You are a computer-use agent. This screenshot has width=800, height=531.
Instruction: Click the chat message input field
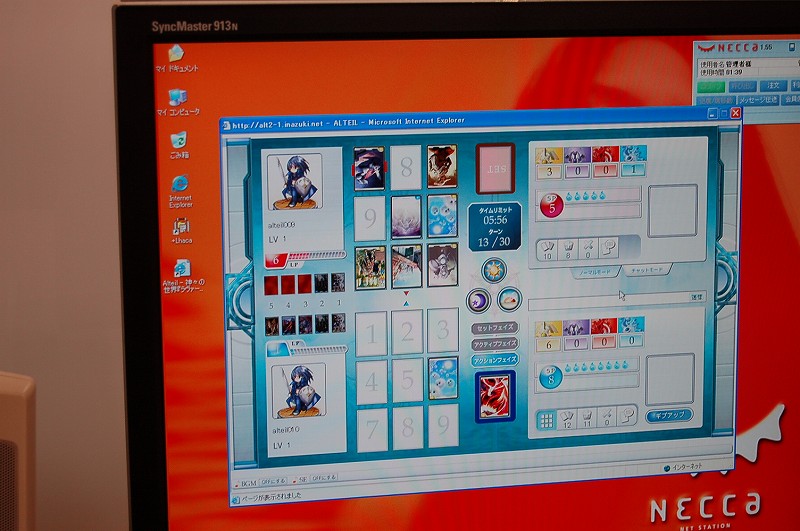(611, 298)
